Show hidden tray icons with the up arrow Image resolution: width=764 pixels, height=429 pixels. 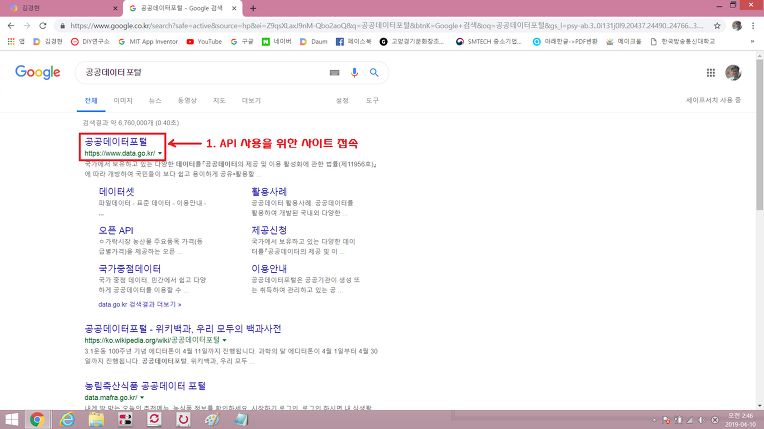(x=654, y=420)
